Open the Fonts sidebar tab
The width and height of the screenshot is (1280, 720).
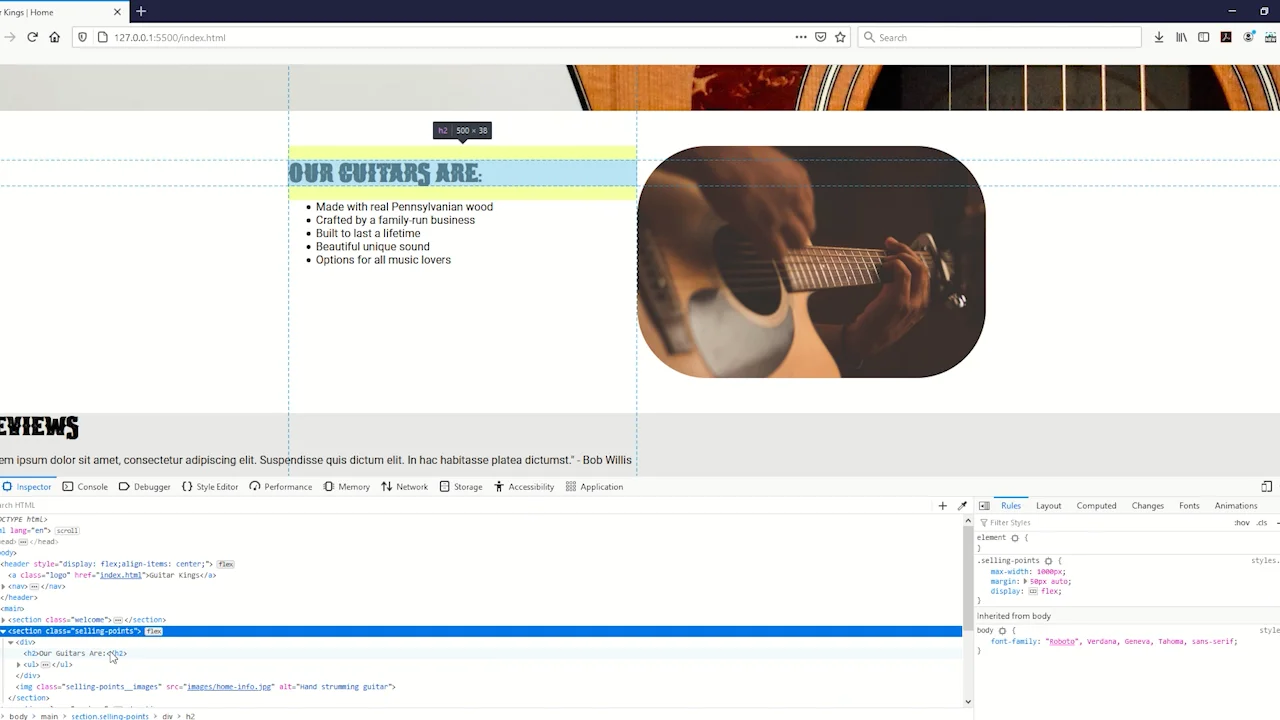point(1189,506)
